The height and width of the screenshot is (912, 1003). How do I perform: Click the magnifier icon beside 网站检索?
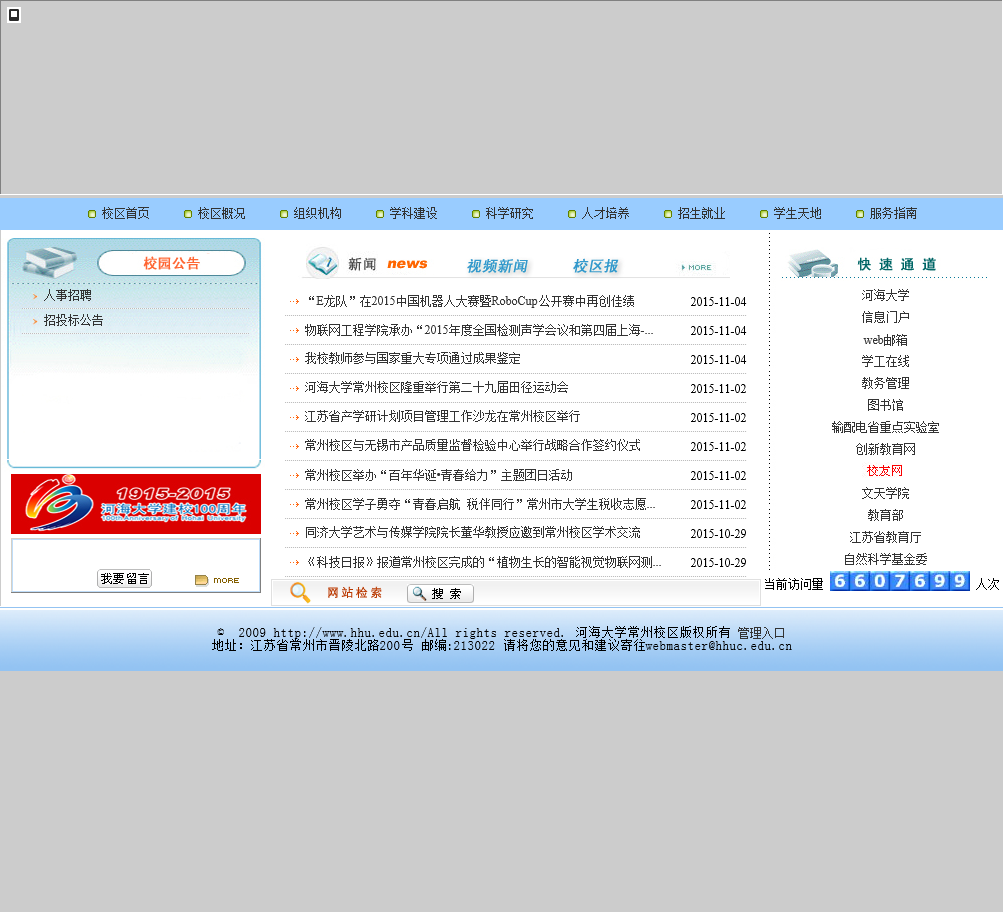(300, 593)
